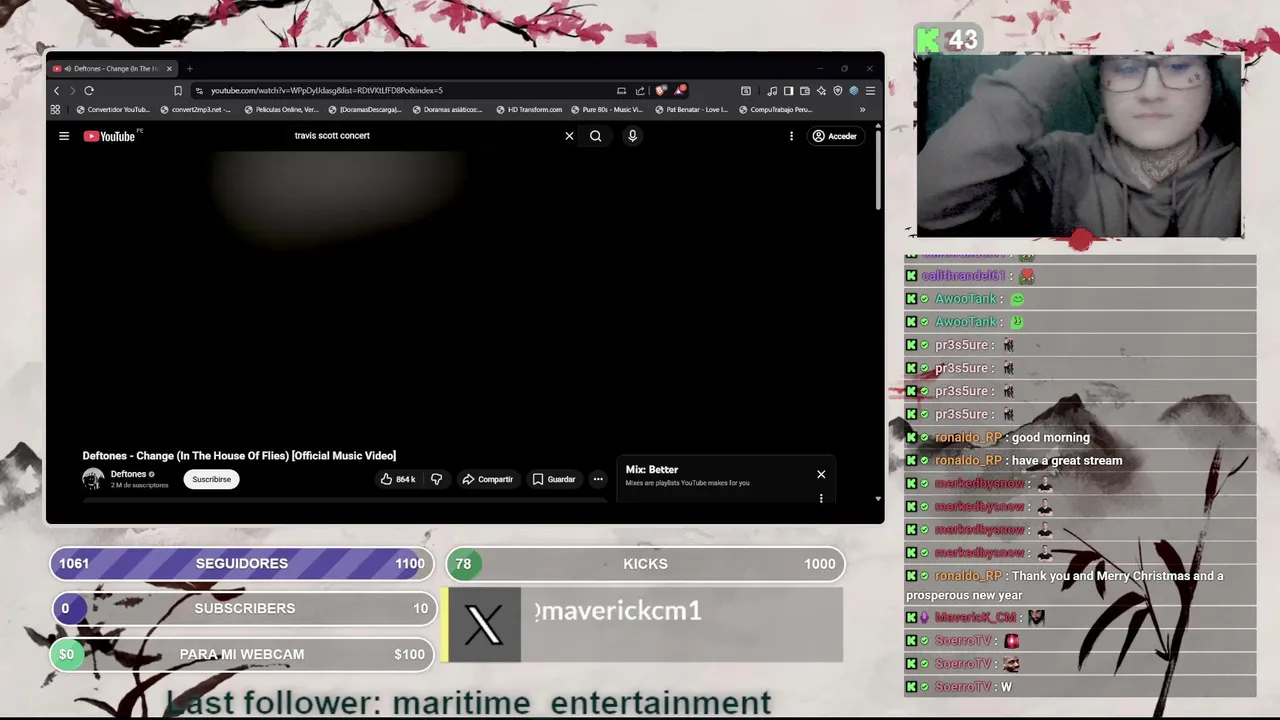Open more actions ellipsis under video

click(598, 479)
